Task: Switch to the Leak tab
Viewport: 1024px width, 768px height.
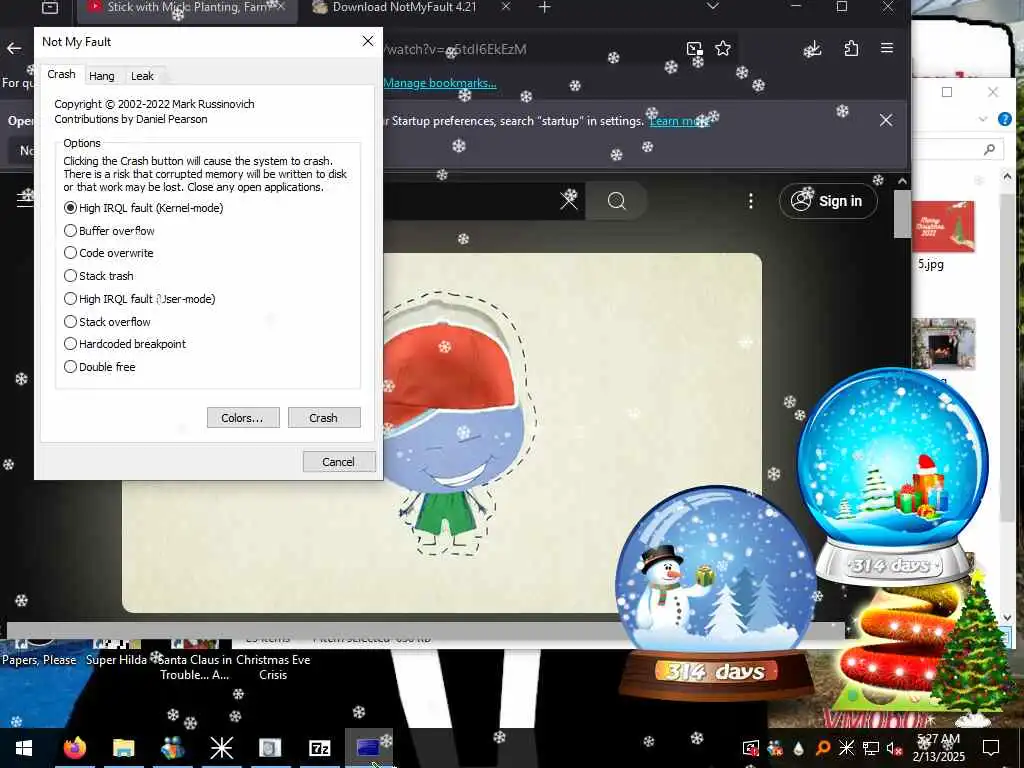Action: (x=142, y=76)
